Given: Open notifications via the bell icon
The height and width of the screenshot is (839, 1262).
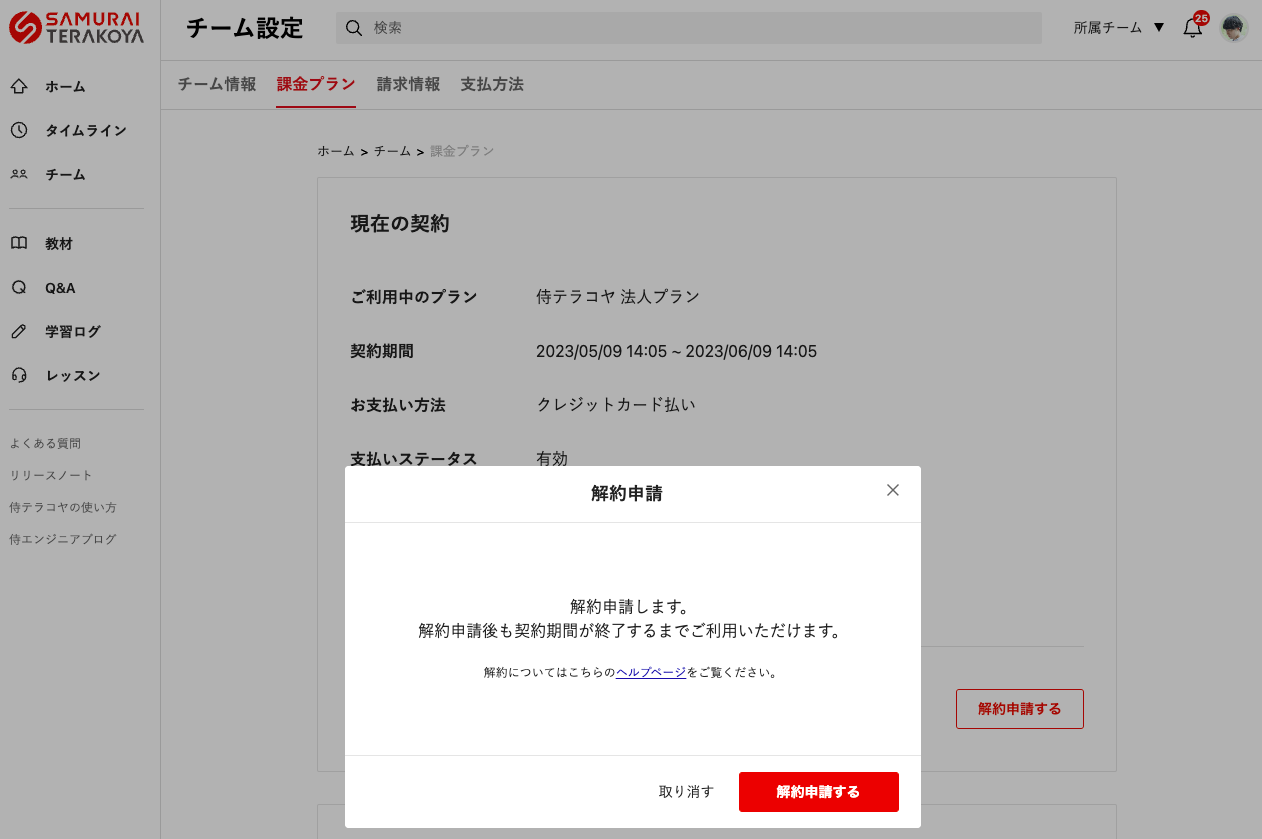Looking at the screenshot, I should coord(1192,28).
